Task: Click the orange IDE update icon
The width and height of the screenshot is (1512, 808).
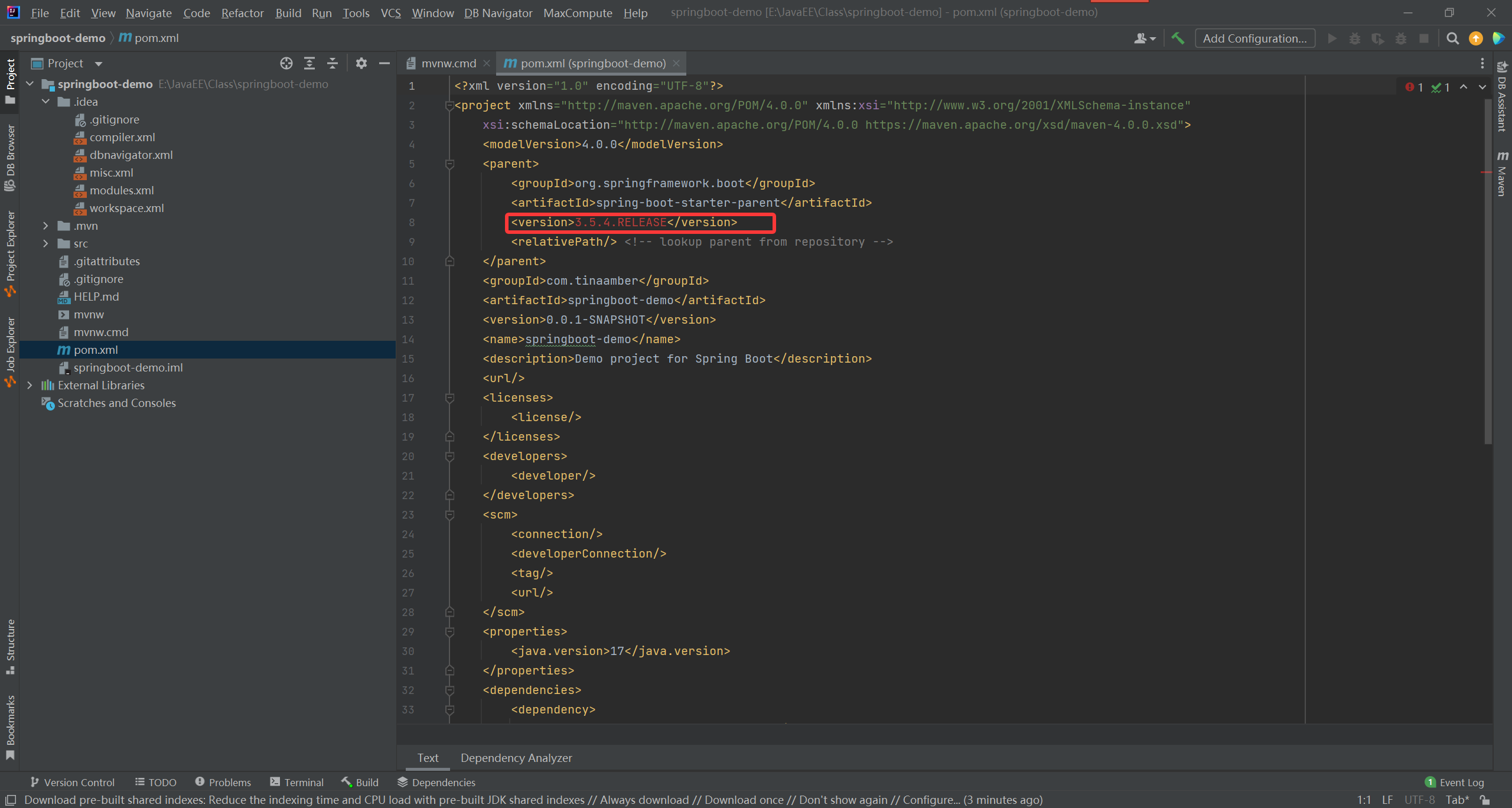Action: [x=1475, y=38]
